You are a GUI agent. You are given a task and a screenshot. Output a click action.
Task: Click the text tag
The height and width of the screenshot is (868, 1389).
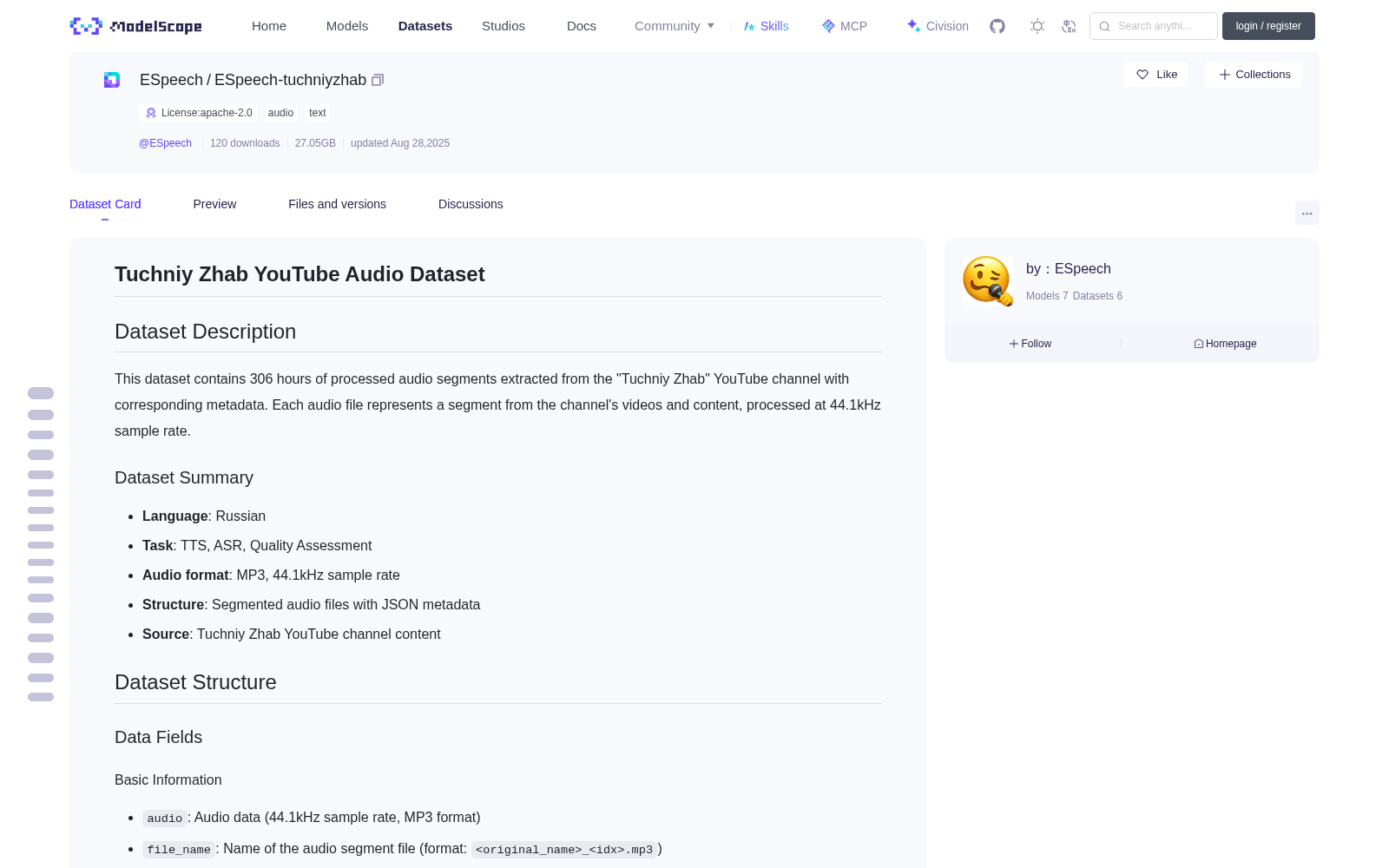(x=317, y=113)
